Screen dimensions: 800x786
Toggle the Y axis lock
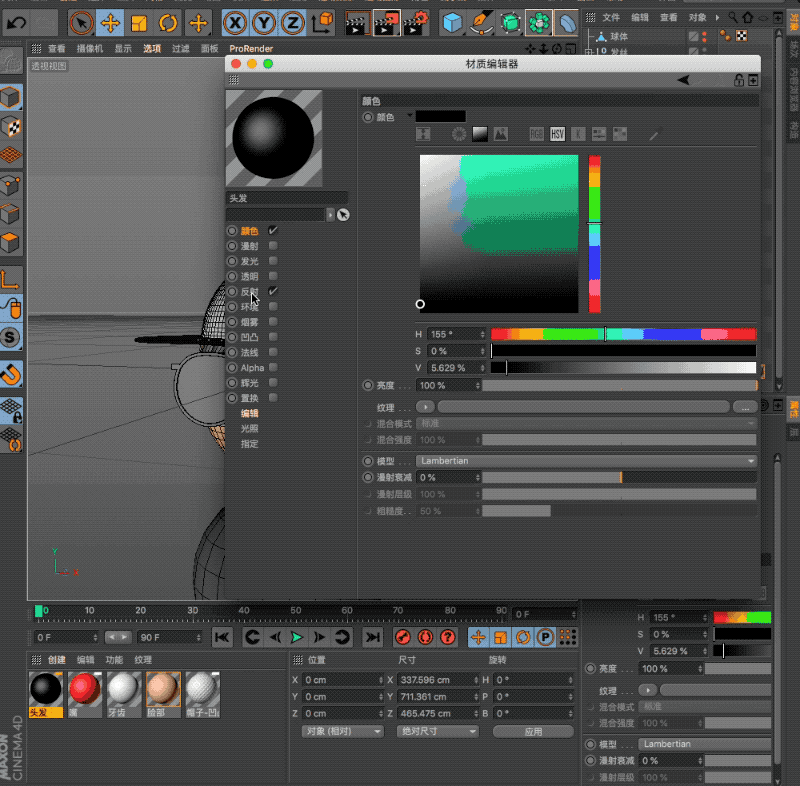point(264,23)
